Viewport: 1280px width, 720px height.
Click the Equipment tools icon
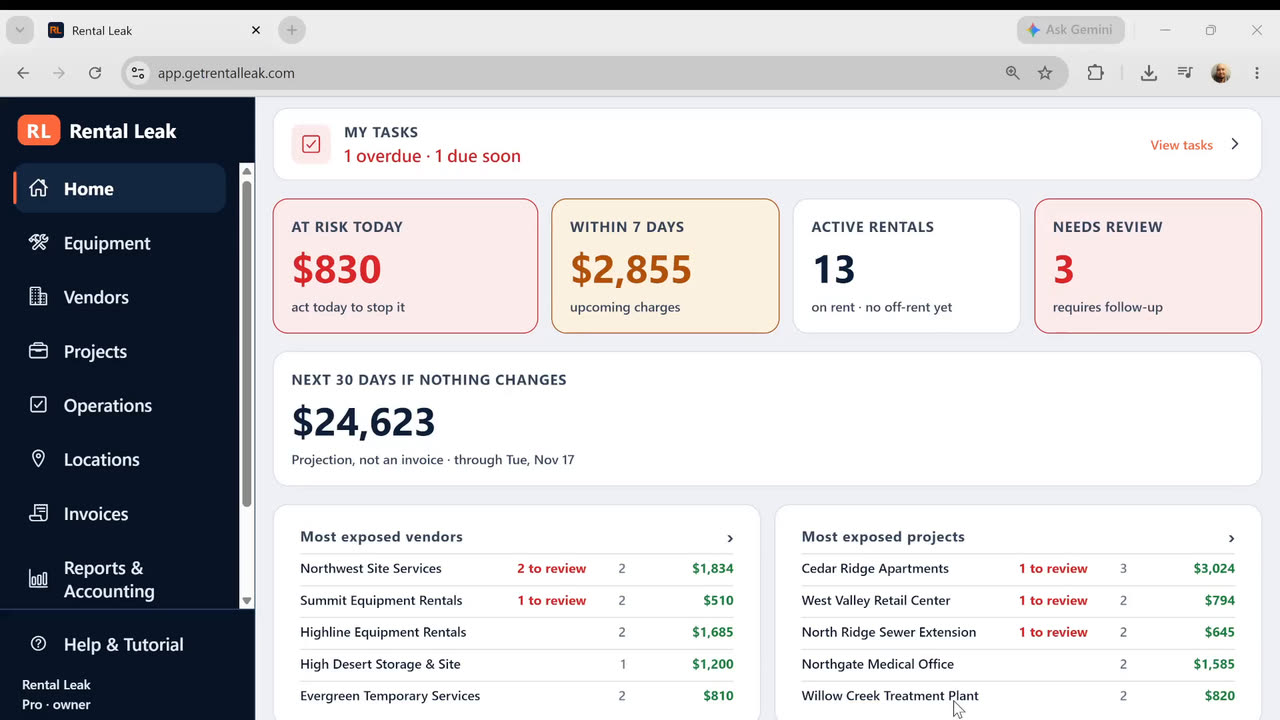[38, 242]
